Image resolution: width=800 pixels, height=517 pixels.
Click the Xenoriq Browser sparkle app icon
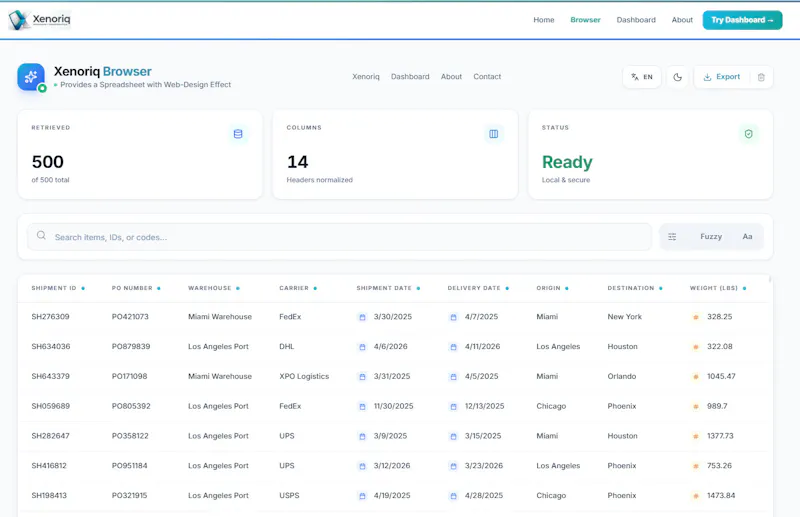(31, 77)
